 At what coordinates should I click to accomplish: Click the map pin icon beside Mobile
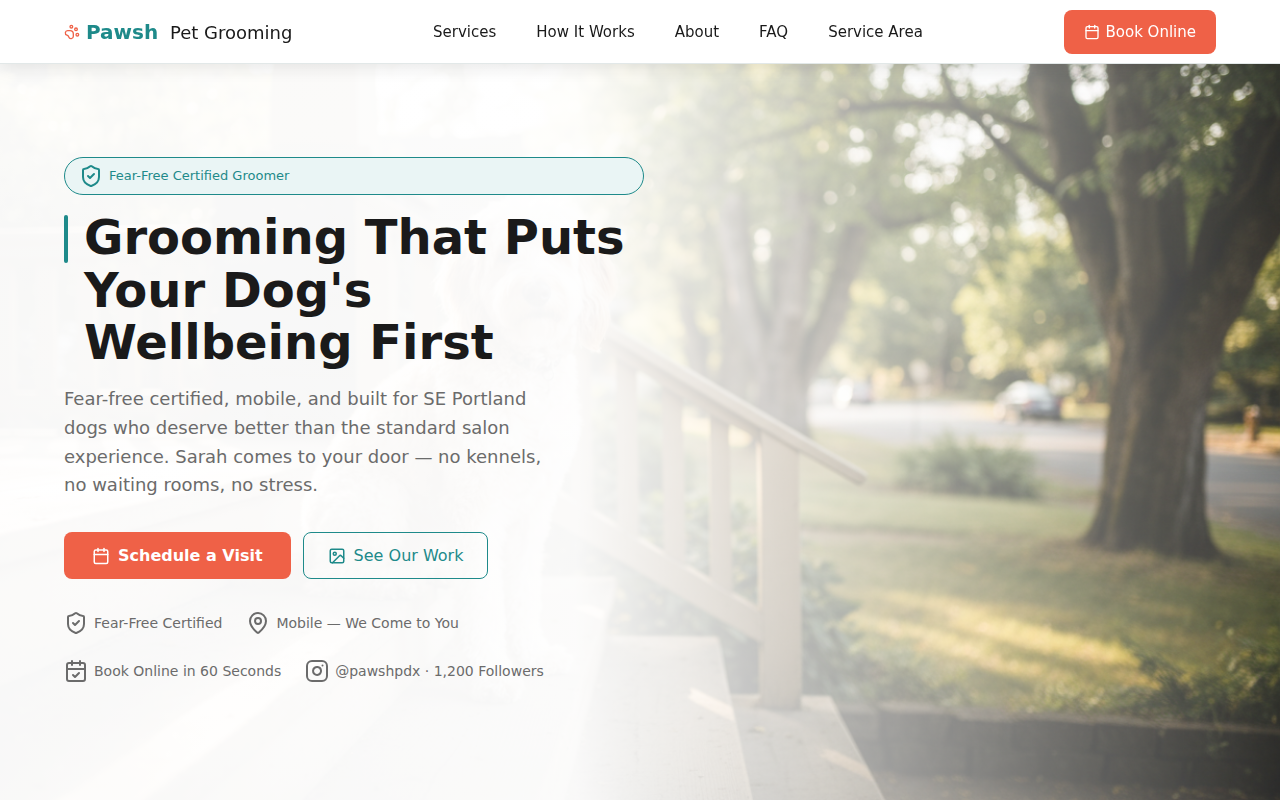[258, 623]
